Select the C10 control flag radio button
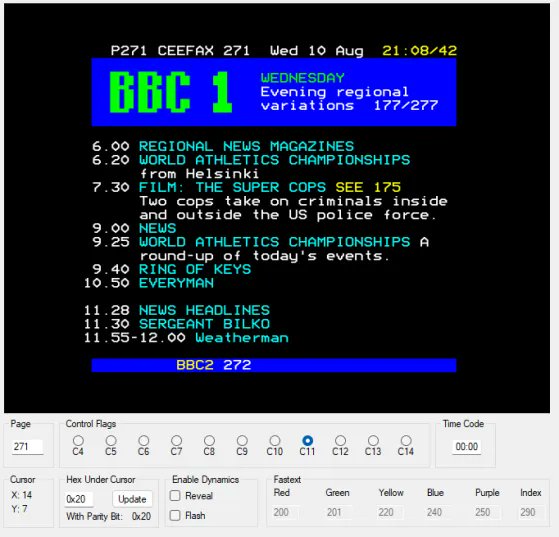The width and height of the screenshot is (559, 537). (x=275, y=441)
